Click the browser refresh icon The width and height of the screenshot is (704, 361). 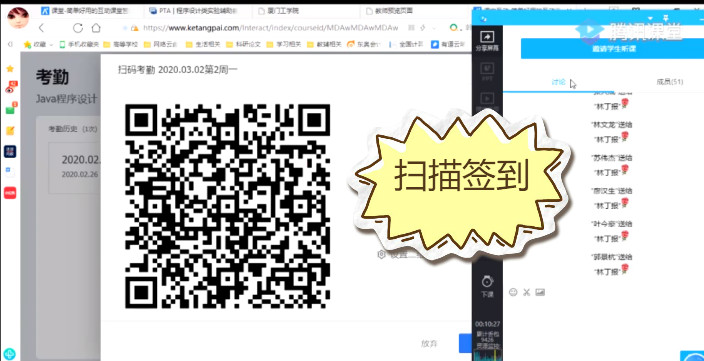coord(78,28)
